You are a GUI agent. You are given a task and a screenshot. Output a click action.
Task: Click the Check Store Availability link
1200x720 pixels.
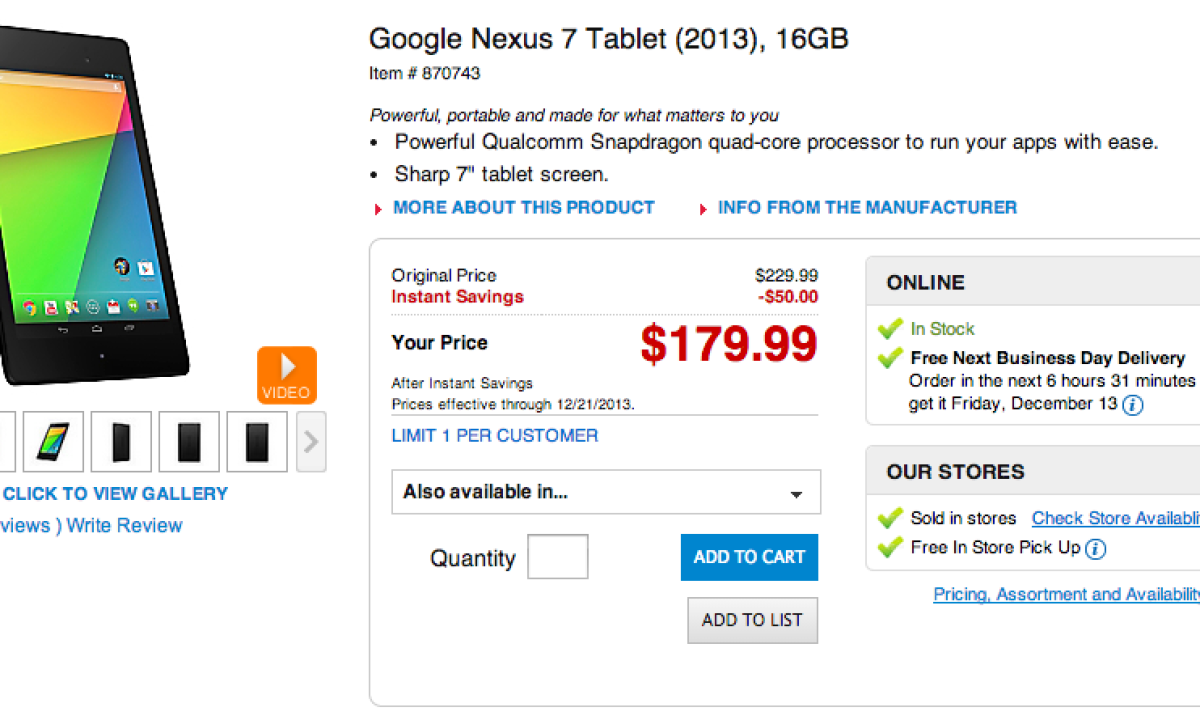click(1115, 518)
